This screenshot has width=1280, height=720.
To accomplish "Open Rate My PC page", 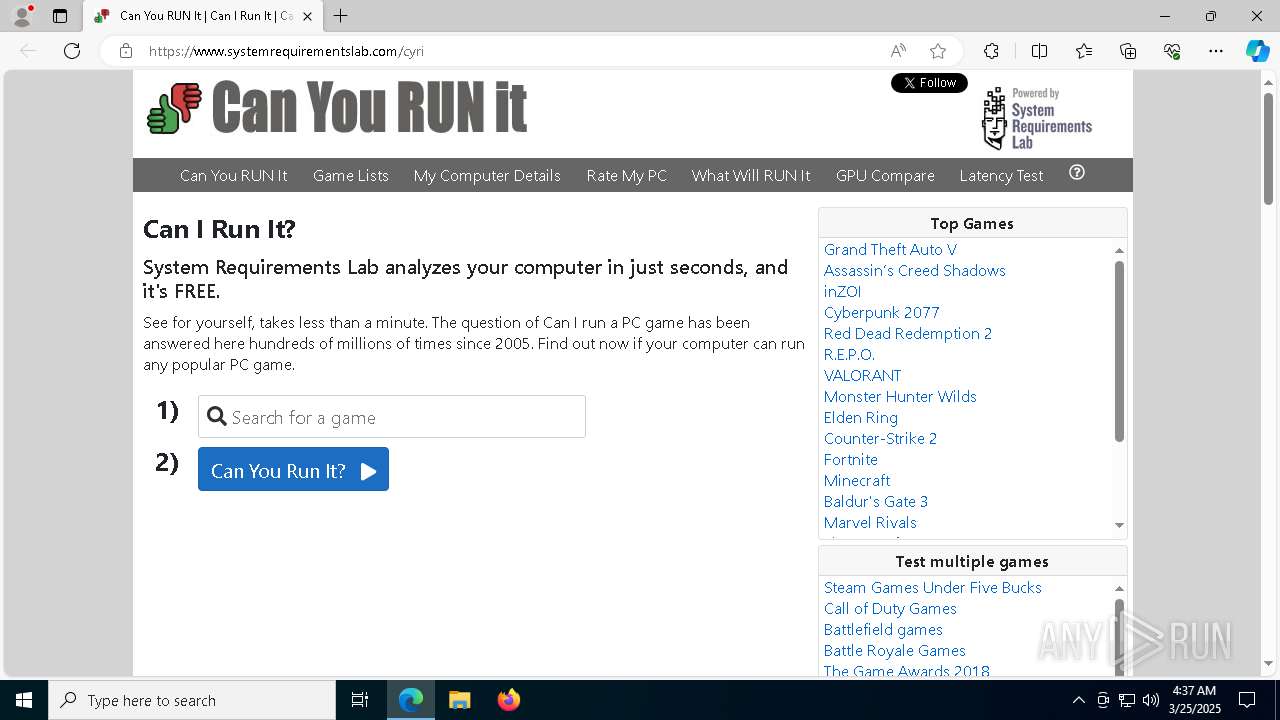I will point(626,175).
